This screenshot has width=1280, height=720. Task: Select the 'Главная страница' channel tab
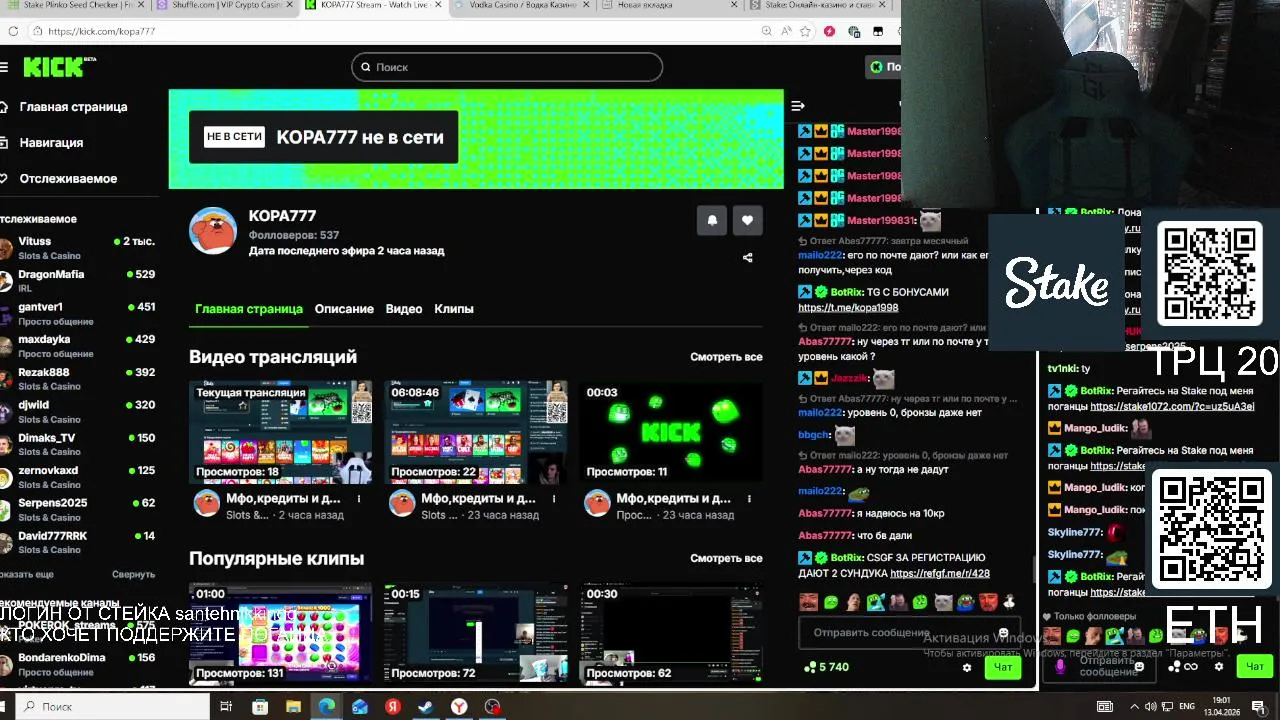tap(248, 309)
